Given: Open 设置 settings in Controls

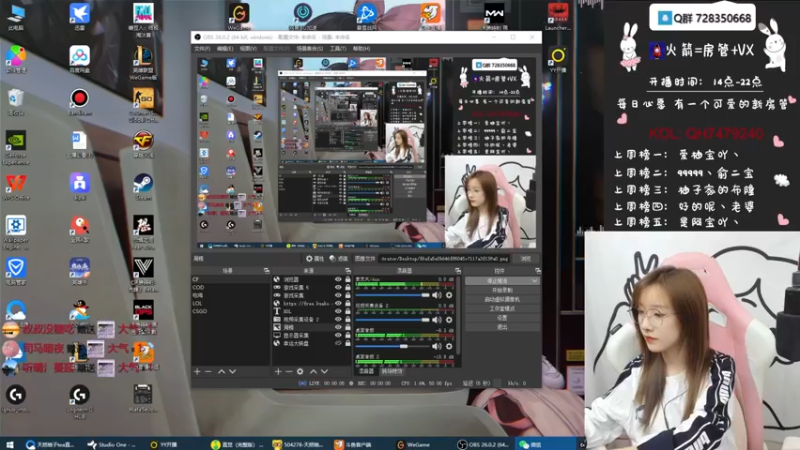Looking at the screenshot, I should (x=502, y=318).
